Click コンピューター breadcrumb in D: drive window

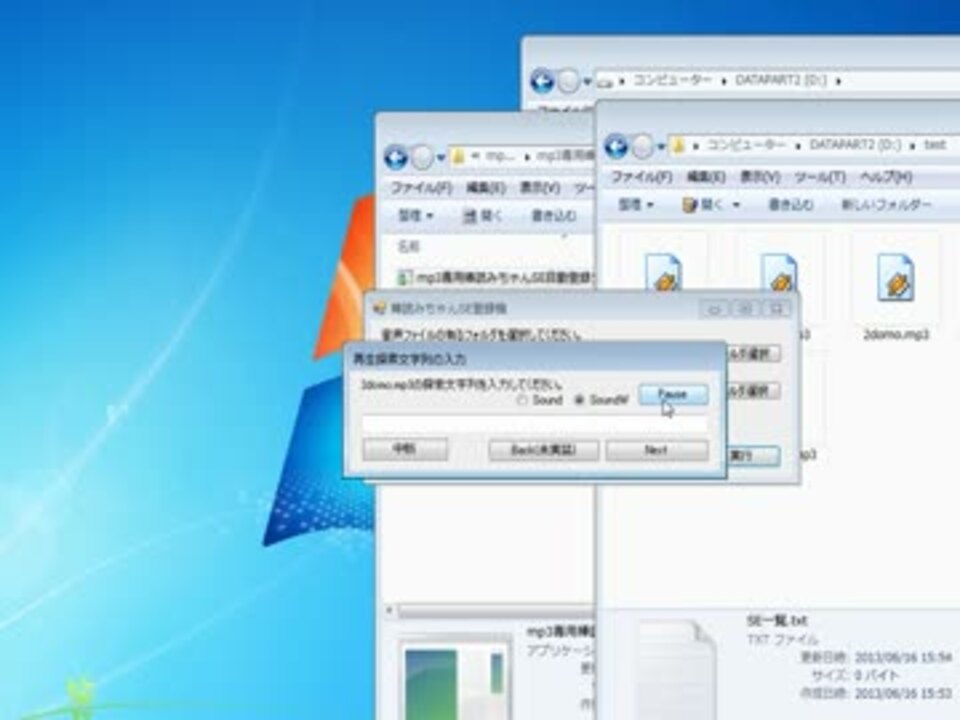pos(672,80)
